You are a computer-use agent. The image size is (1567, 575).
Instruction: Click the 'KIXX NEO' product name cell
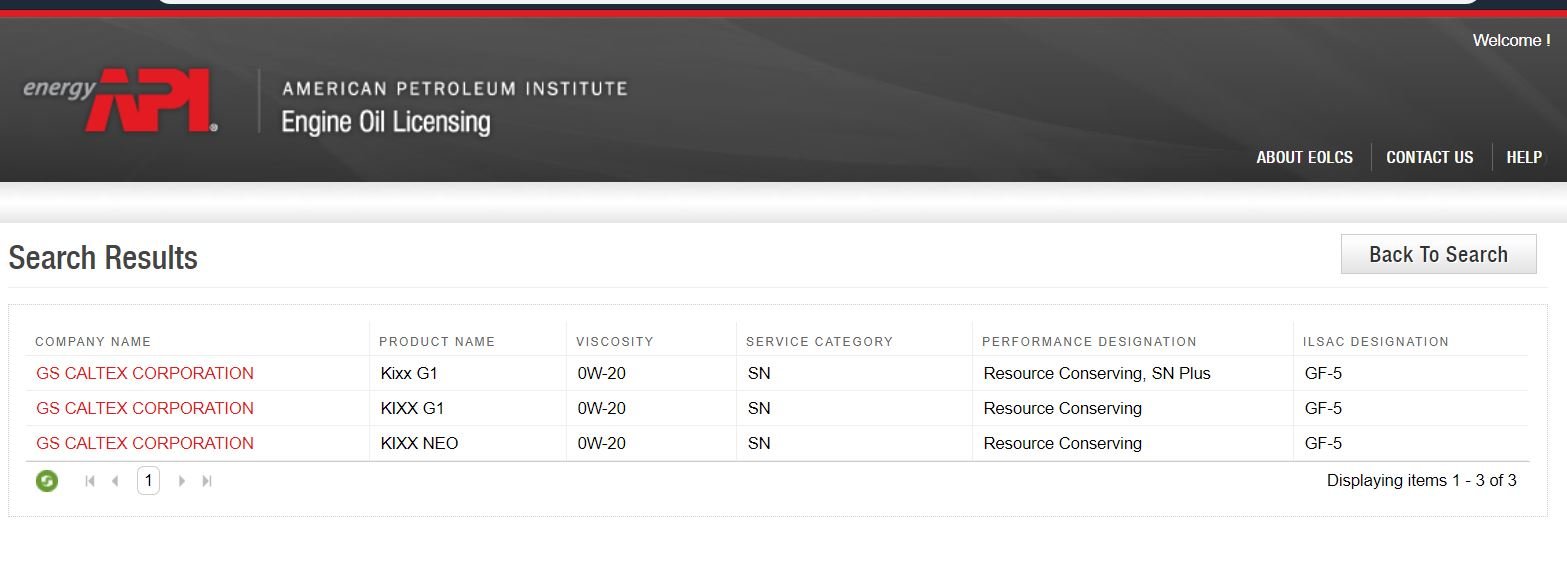[419, 443]
